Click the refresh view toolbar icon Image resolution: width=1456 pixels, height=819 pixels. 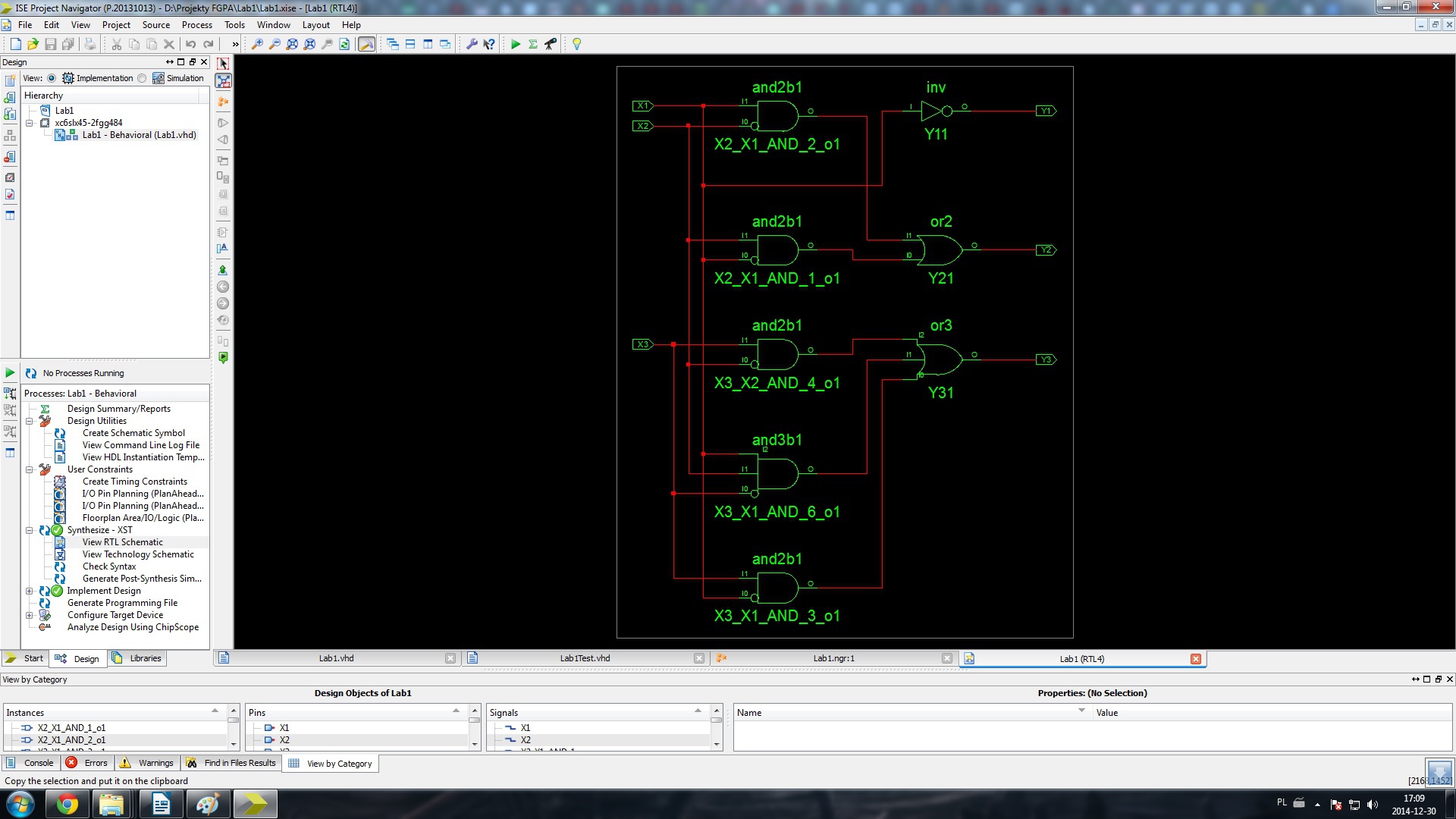coord(344,44)
